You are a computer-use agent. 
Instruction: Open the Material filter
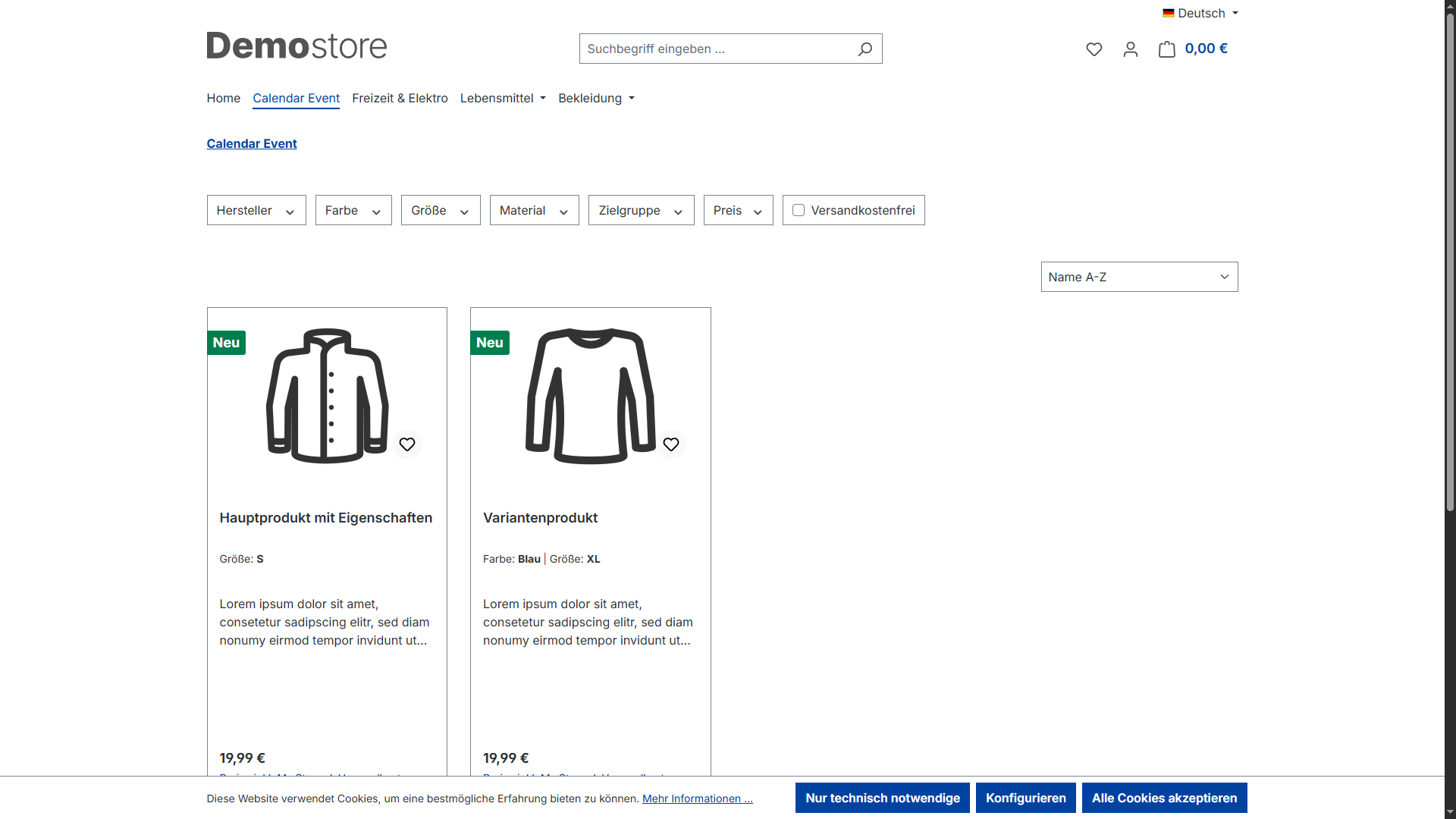pyautogui.click(x=534, y=210)
